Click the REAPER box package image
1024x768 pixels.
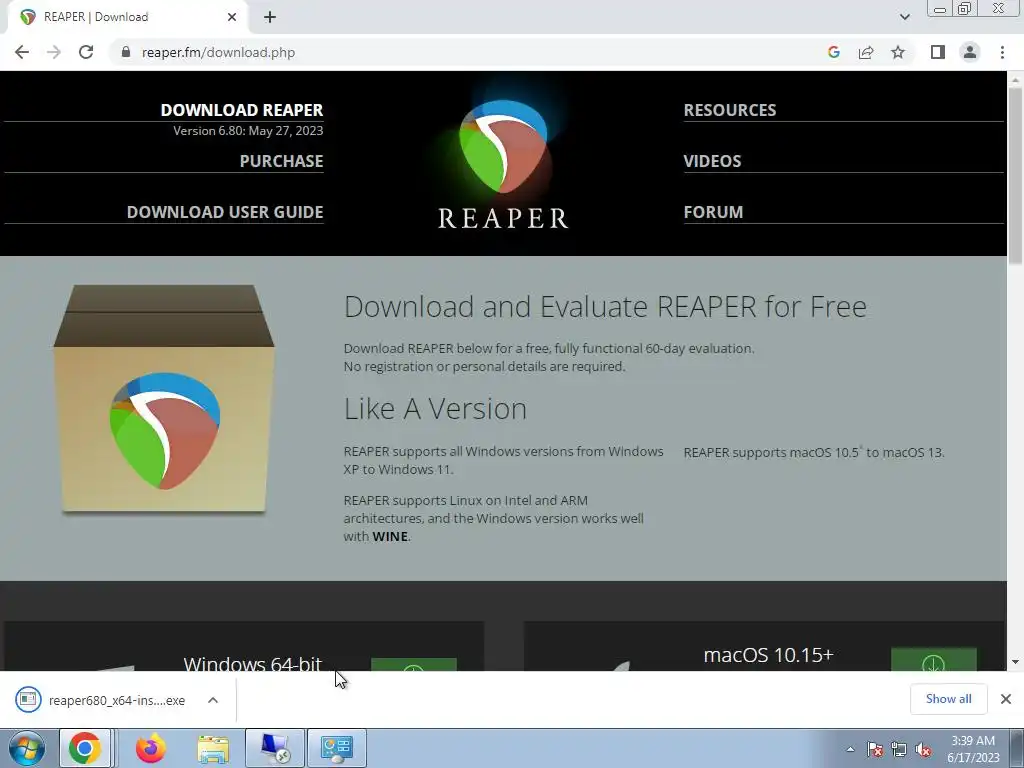[x=164, y=400]
